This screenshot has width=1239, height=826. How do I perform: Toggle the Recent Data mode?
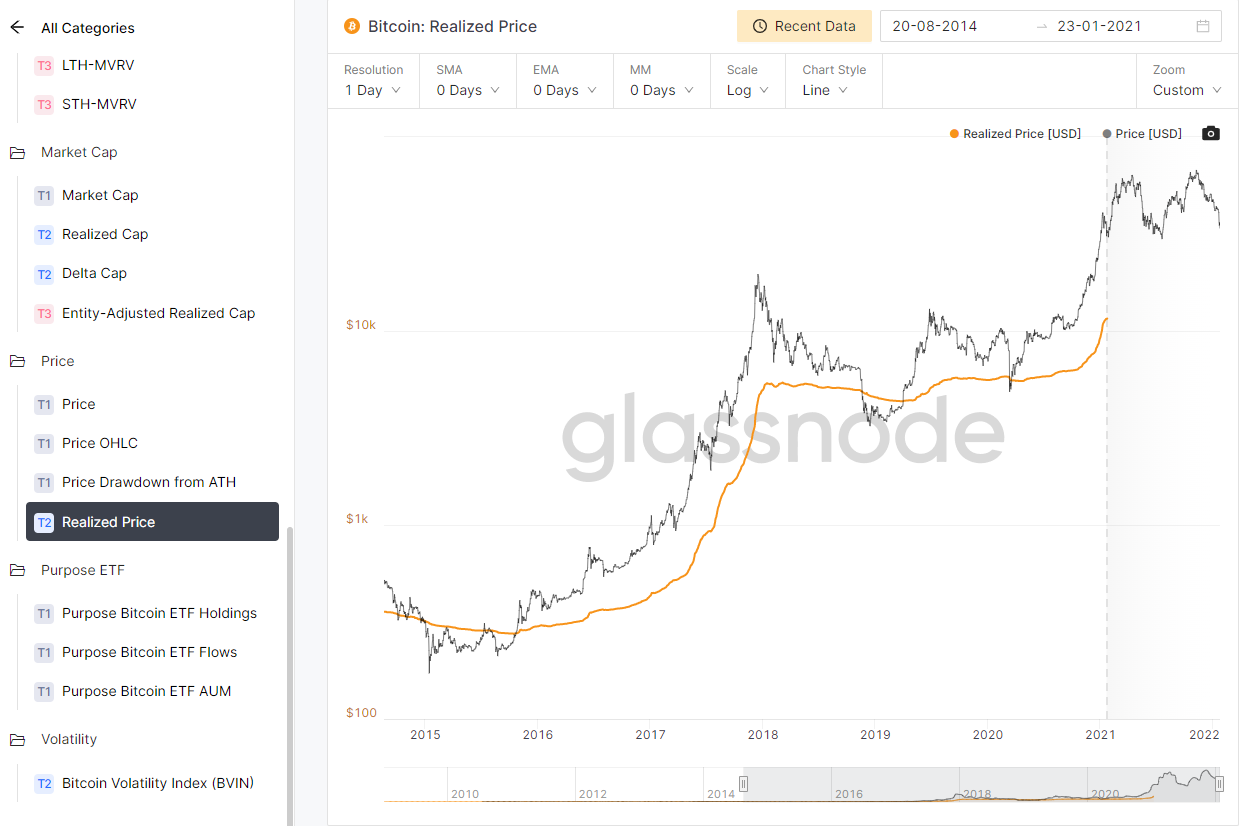(804, 25)
